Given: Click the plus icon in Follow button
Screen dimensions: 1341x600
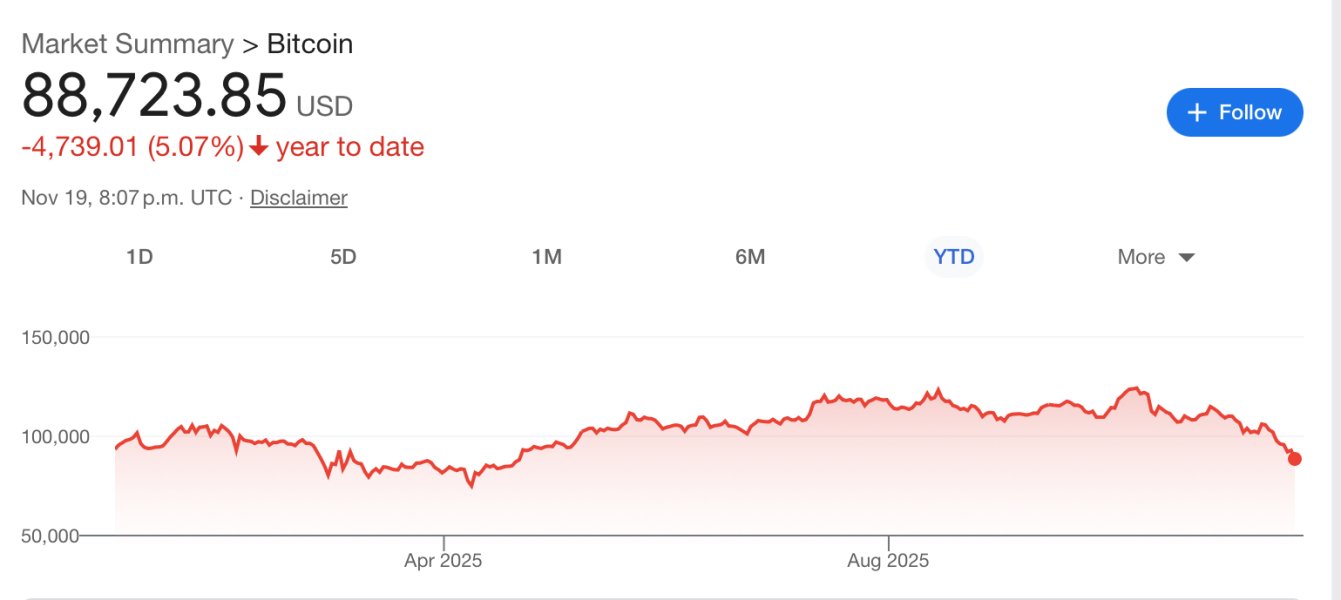Looking at the screenshot, I should tap(1197, 112).
